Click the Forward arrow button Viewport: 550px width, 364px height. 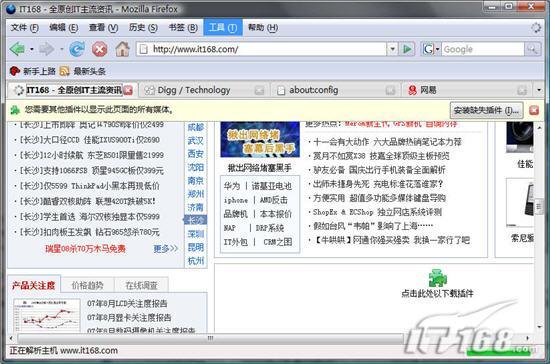46,49
